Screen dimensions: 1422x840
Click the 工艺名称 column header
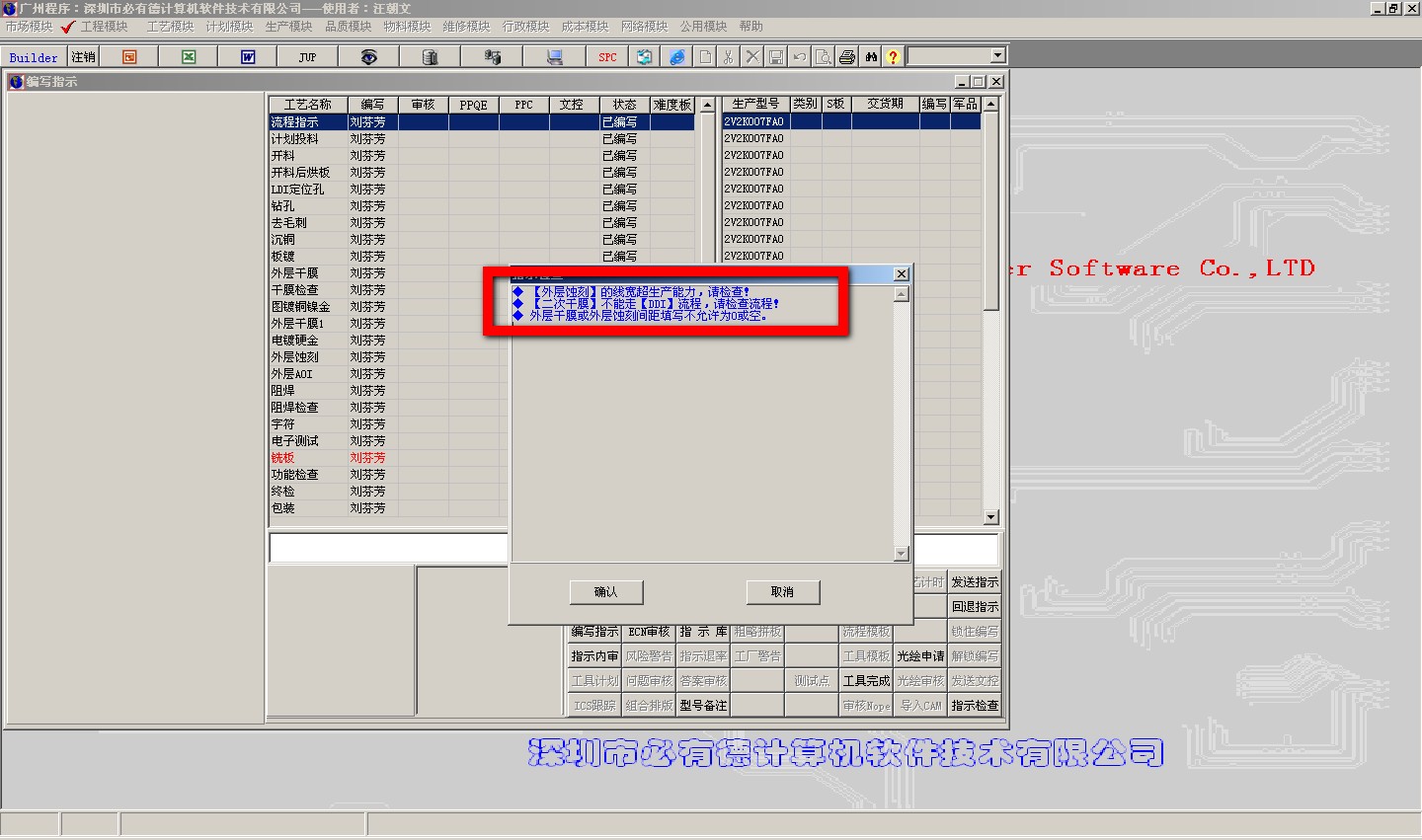[307, 105]
